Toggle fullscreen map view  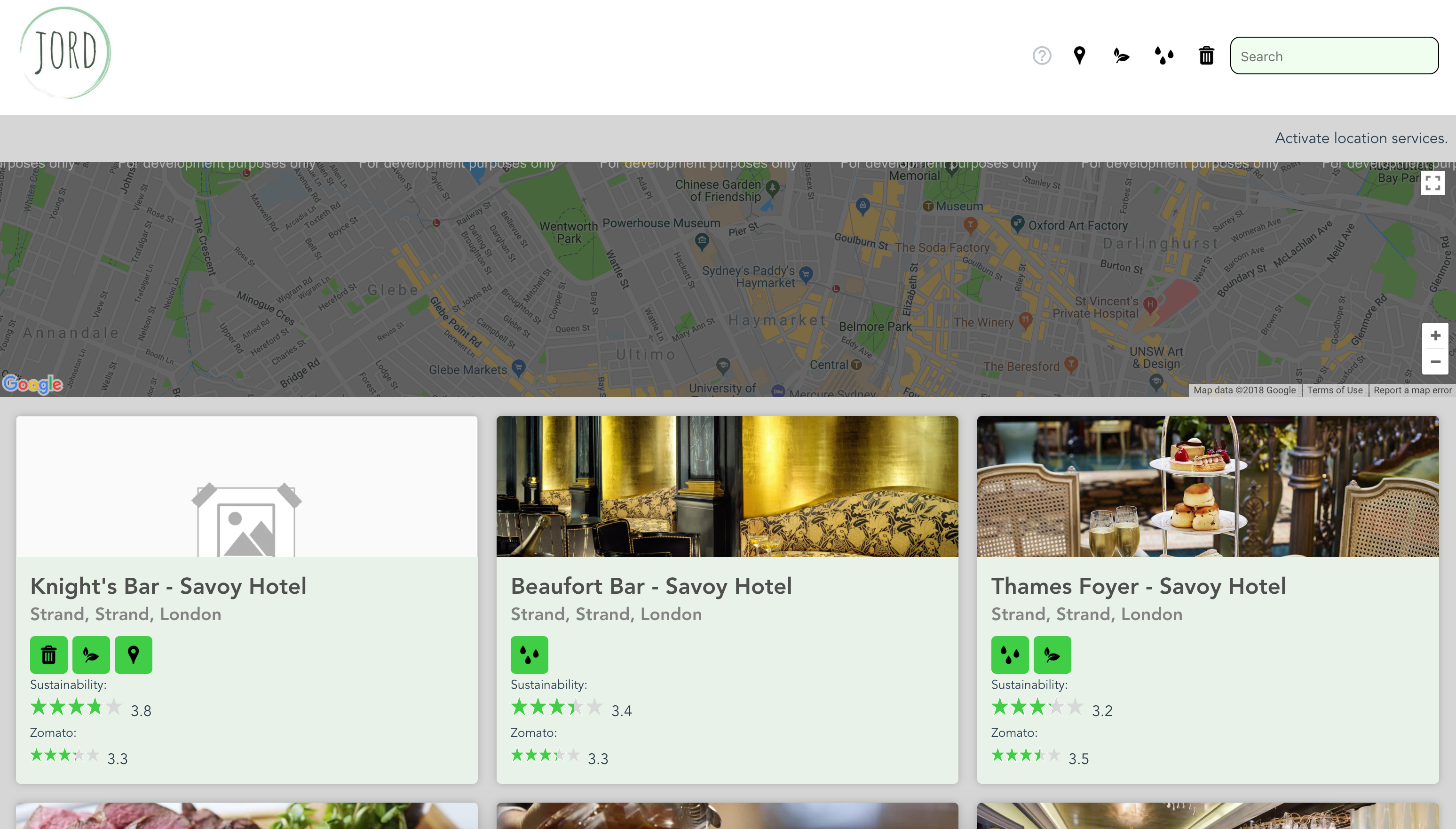(x=1432, y=183)
